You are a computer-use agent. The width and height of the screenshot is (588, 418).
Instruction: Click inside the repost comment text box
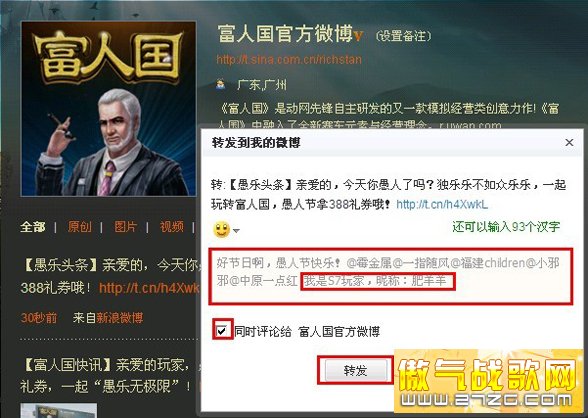tap(391, 276)
